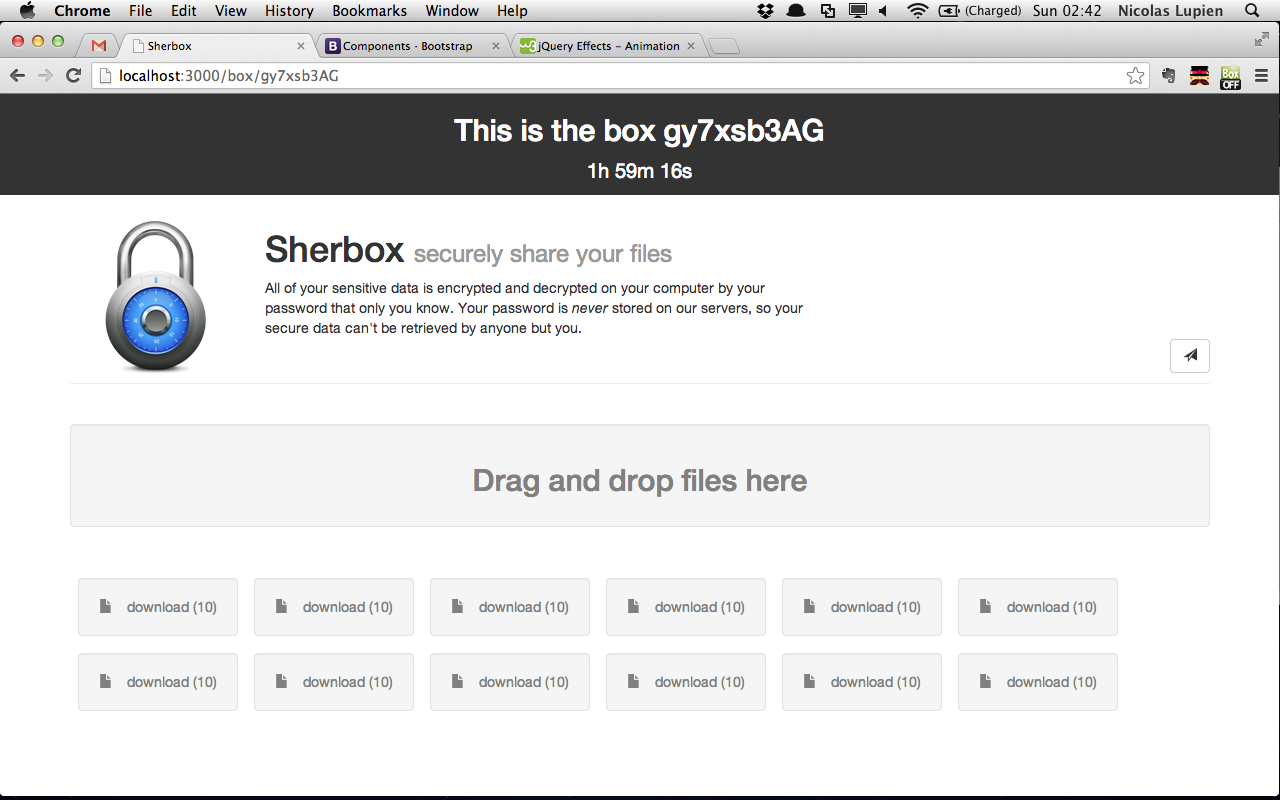
Task: Click the Box OFF extension icon
Action: (x=1230, y=76)
